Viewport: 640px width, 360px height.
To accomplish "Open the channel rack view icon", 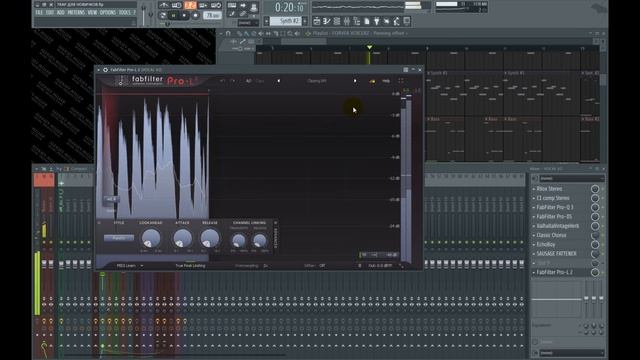I will coord(337,21).
